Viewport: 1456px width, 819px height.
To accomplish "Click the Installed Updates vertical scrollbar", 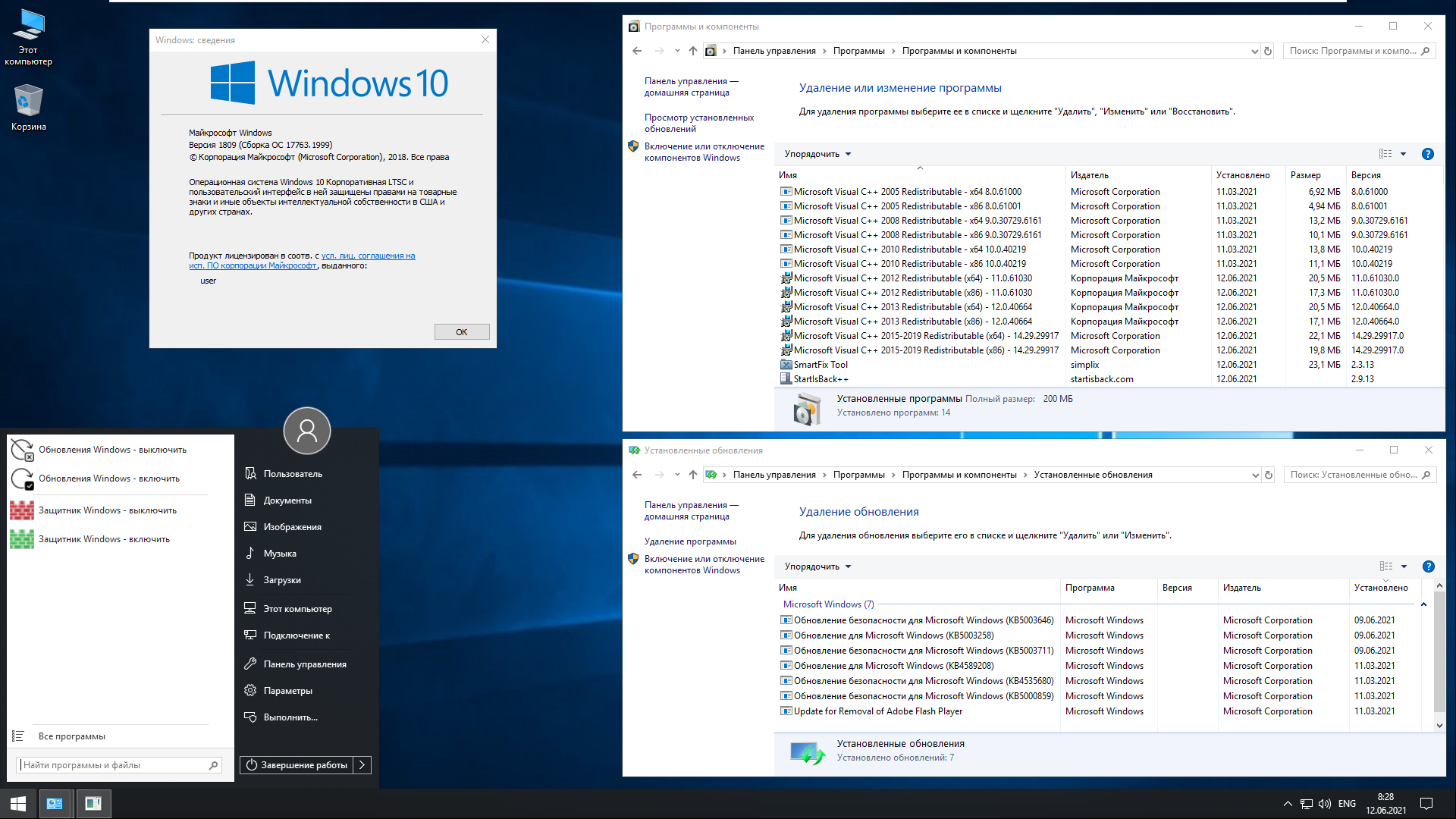I will tap(1439, 652).
